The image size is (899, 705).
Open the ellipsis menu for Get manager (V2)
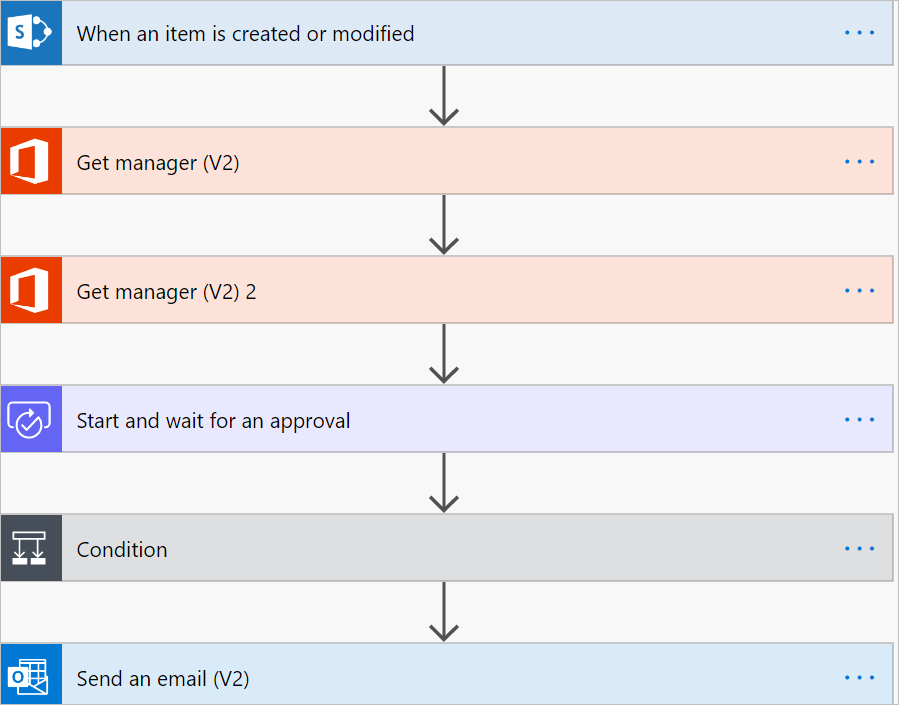[x=859, y=162]
